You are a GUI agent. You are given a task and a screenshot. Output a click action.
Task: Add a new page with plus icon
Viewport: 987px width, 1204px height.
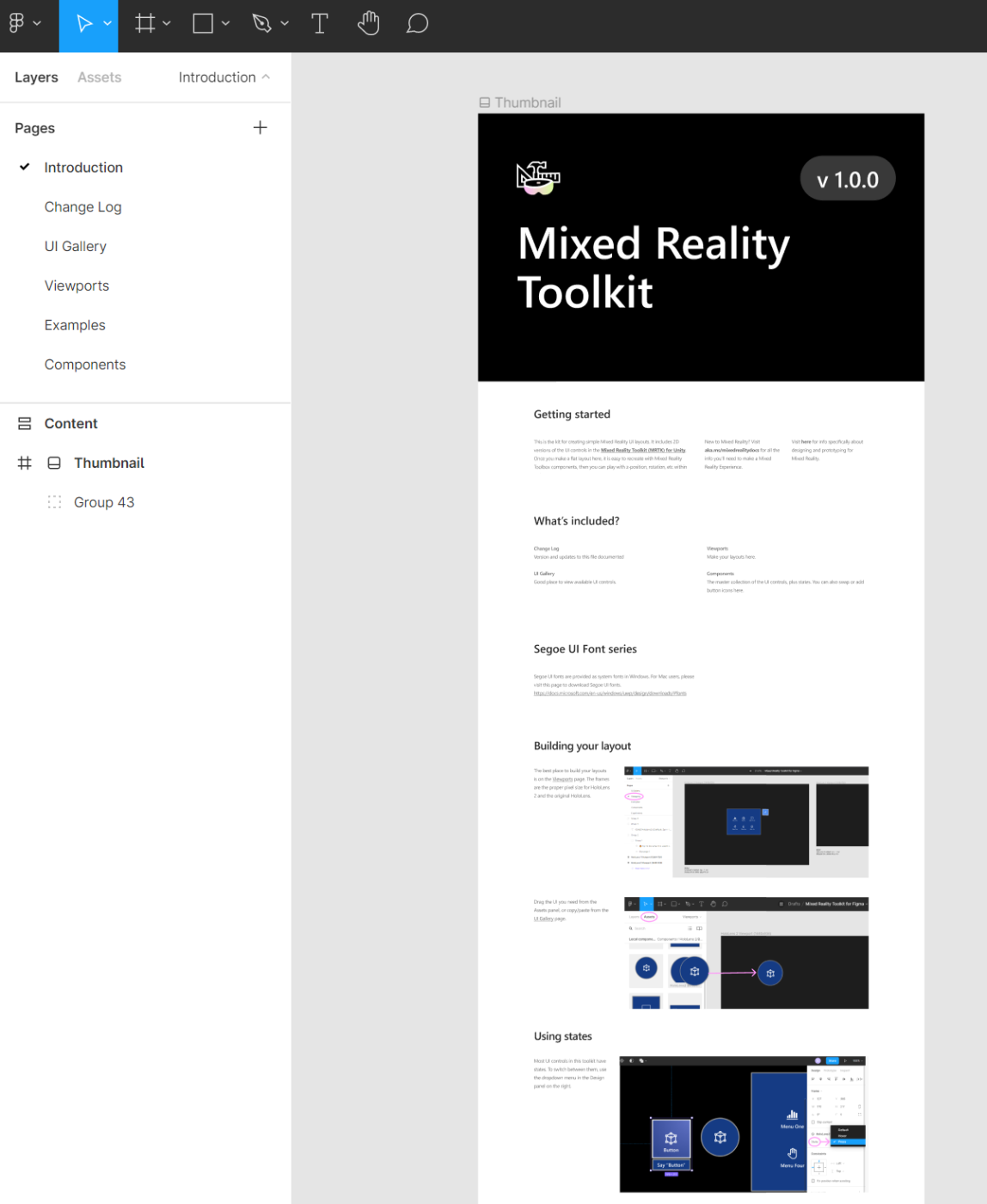261,127
